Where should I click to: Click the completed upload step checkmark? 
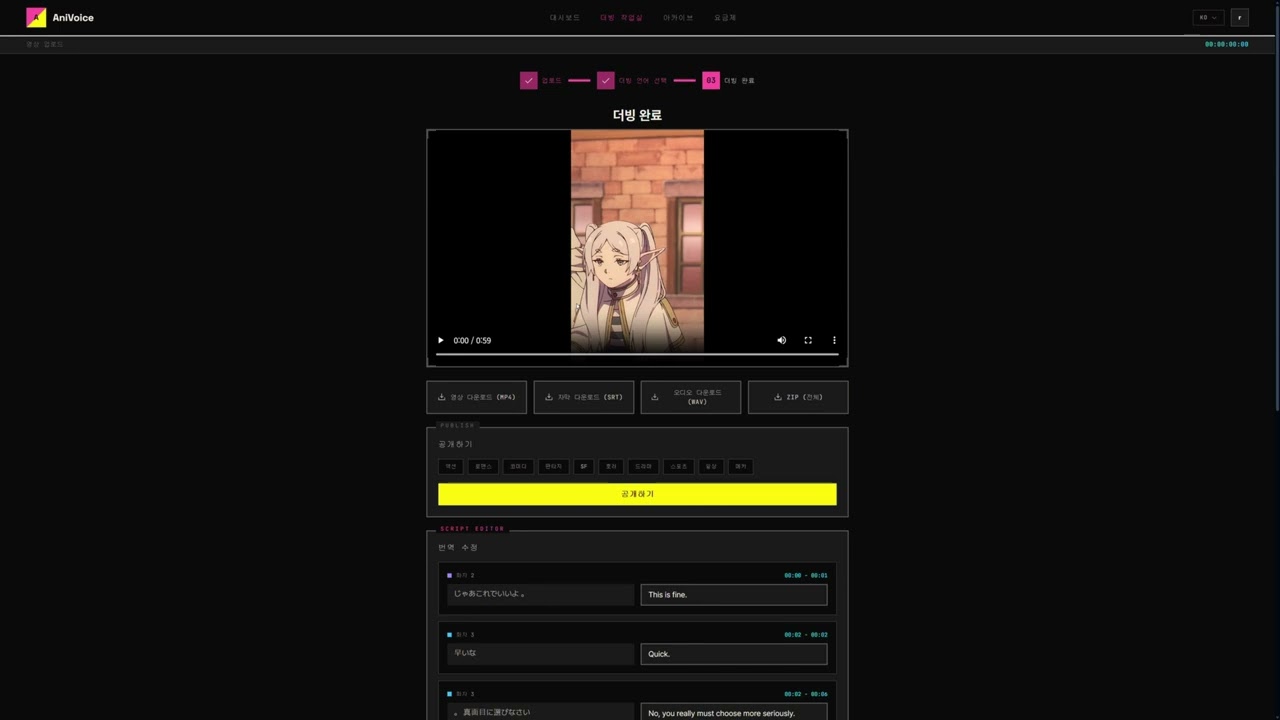point(529,80)
